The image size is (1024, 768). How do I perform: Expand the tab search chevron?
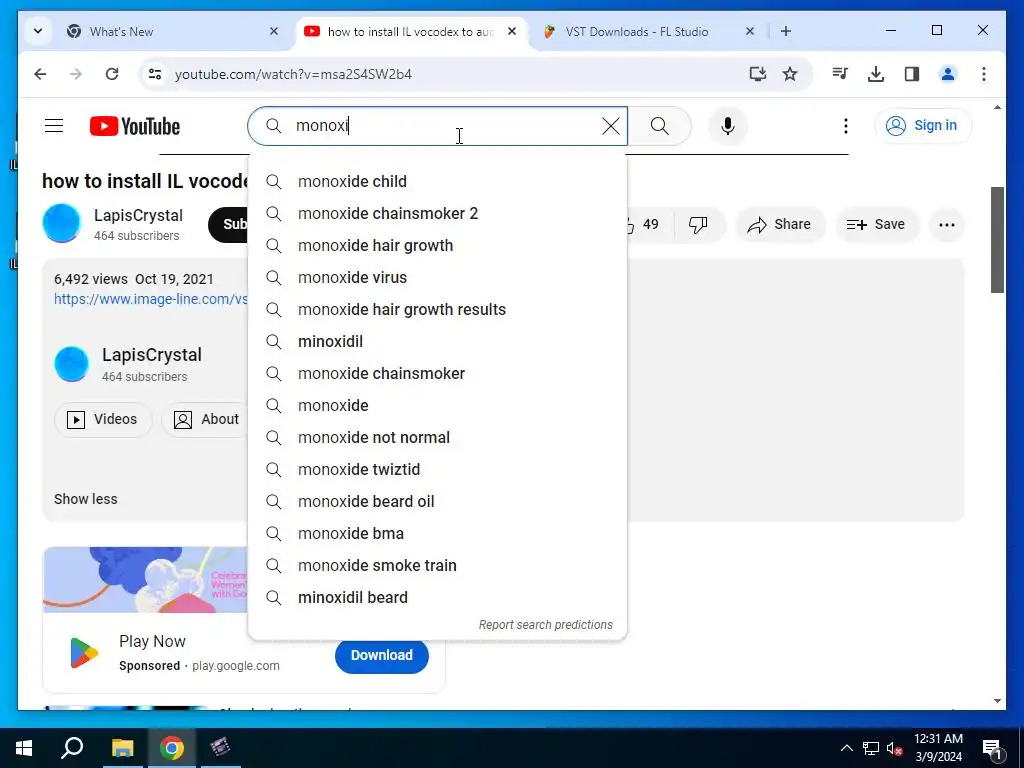coord(38,31)
